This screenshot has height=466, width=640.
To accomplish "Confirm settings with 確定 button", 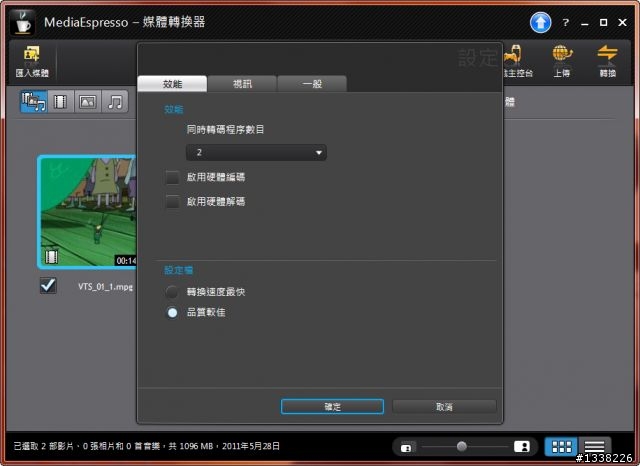I will click(x=332, y=406).
